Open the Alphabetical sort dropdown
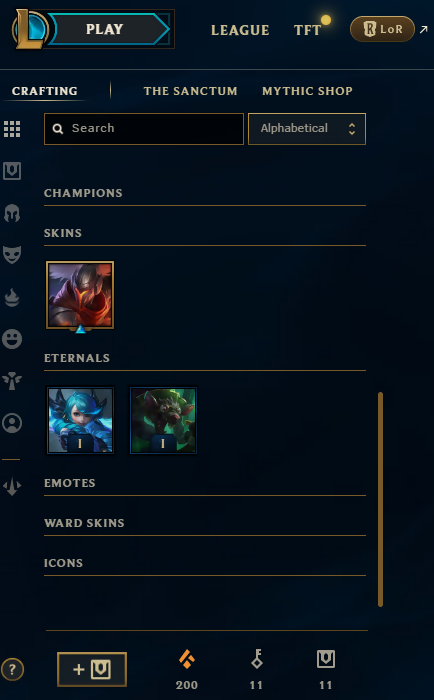Image resolution: width=434 pixels, height=700 pixels. (307, 129)
